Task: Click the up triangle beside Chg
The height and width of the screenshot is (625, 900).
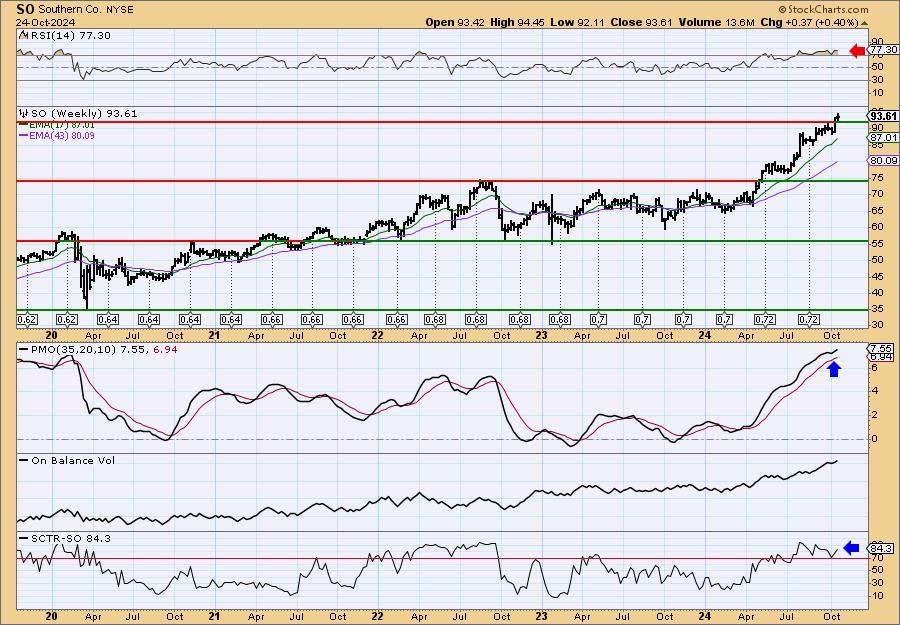Action: tap(864, 23)
